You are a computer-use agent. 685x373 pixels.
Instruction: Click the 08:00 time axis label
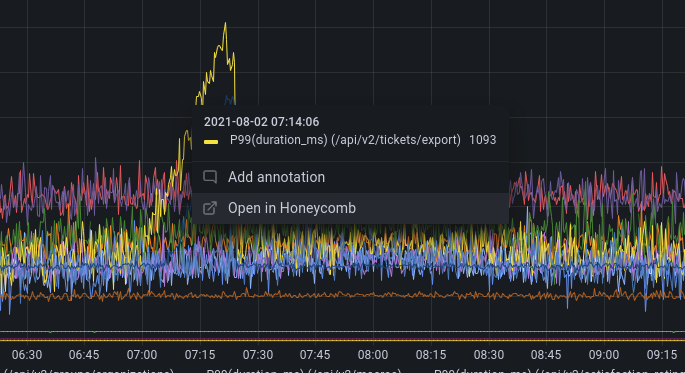coord(373,355)
